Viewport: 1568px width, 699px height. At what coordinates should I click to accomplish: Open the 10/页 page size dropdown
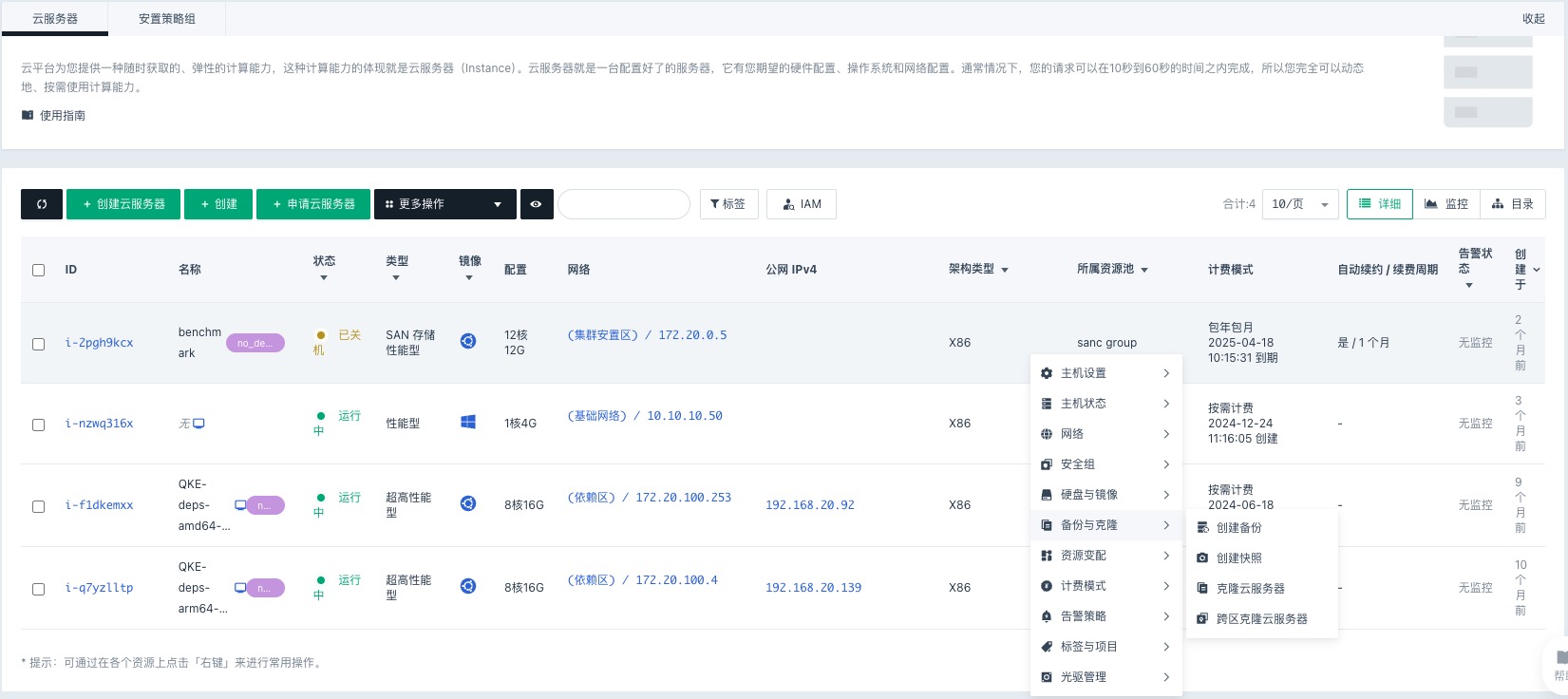click(1299, 204)
